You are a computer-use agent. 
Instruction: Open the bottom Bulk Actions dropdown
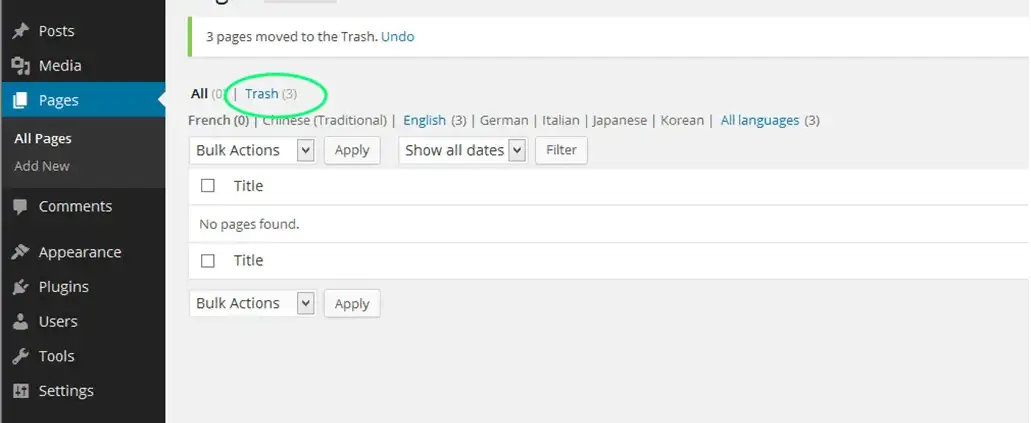(252, 303)
